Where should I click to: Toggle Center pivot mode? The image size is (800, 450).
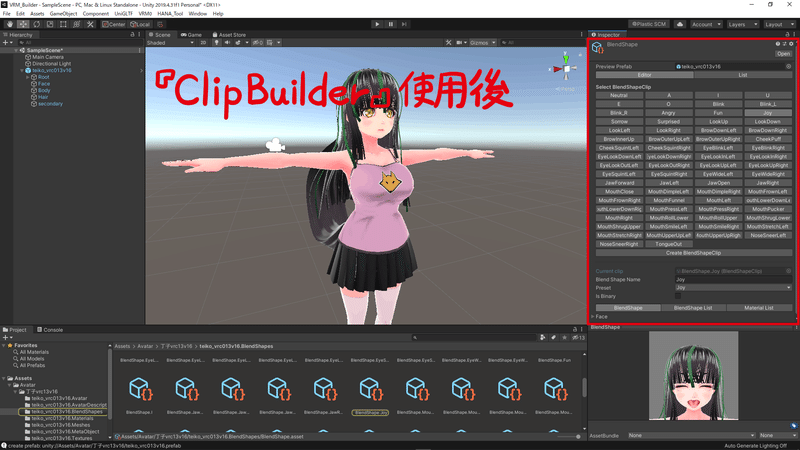113,24
